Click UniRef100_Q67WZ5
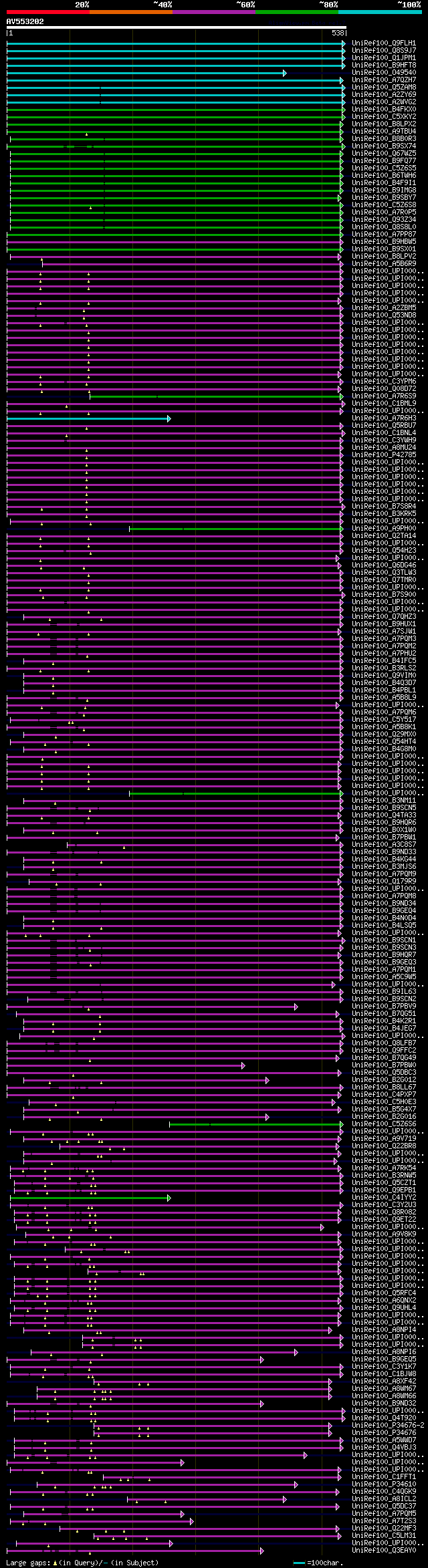This screenshot has width=428, height=1568. pyautogui.click(x=384, y=154)
